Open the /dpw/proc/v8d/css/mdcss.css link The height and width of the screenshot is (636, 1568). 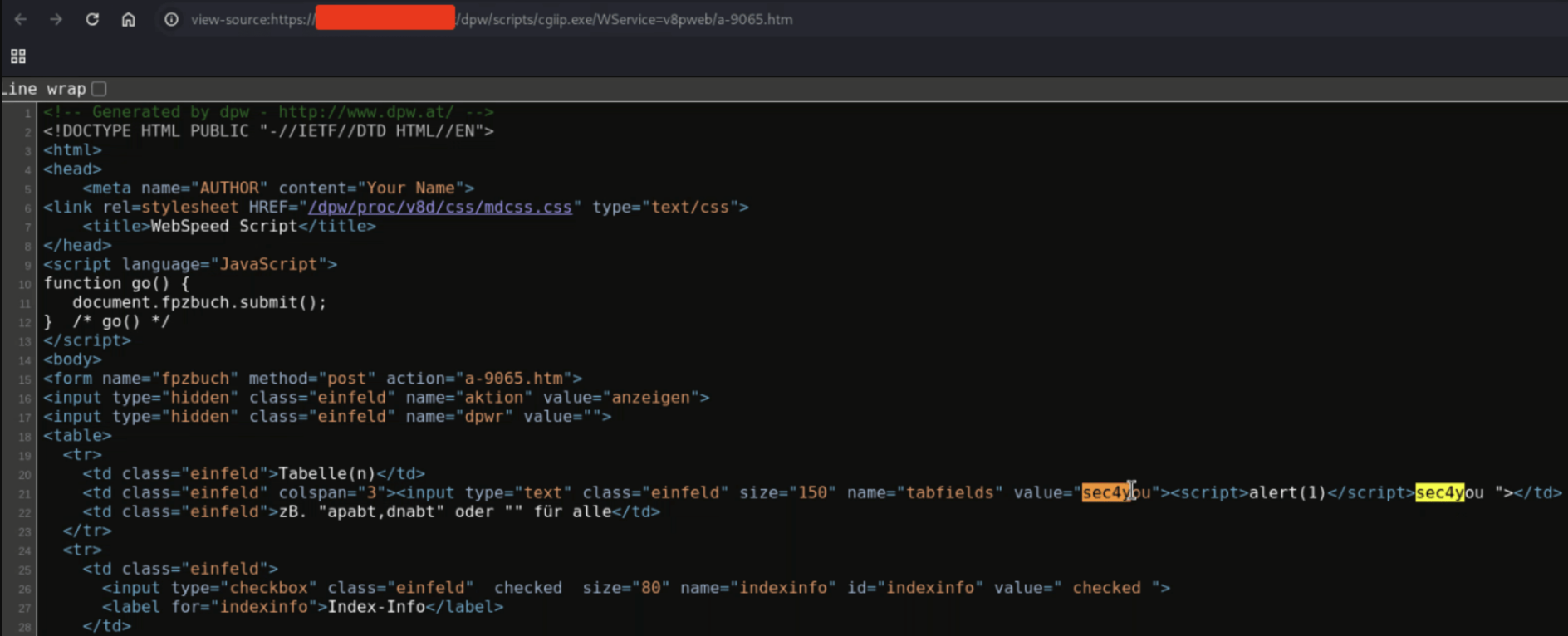(440, 208)
